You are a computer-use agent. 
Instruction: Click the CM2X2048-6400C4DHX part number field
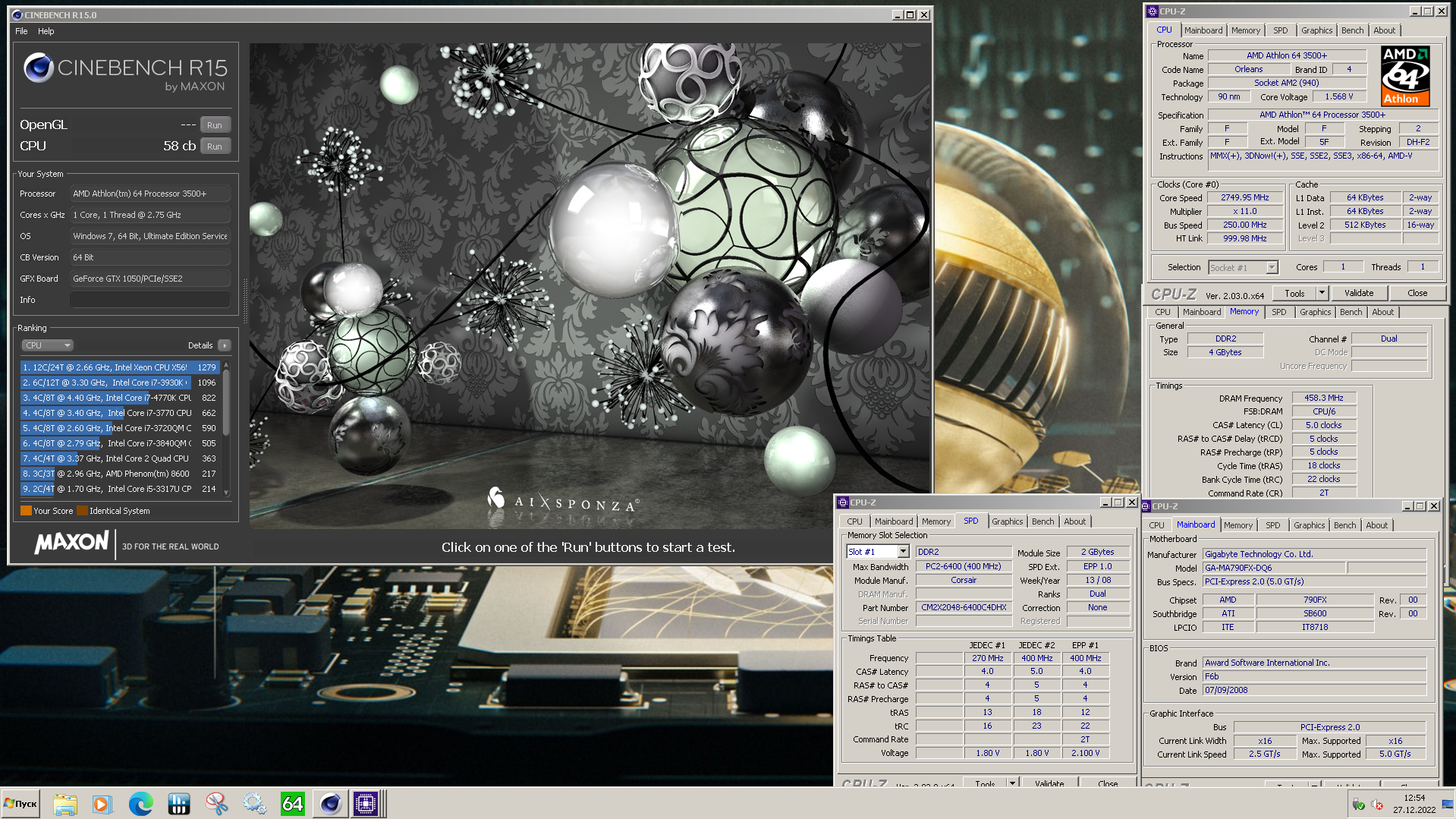click(964, 607)
